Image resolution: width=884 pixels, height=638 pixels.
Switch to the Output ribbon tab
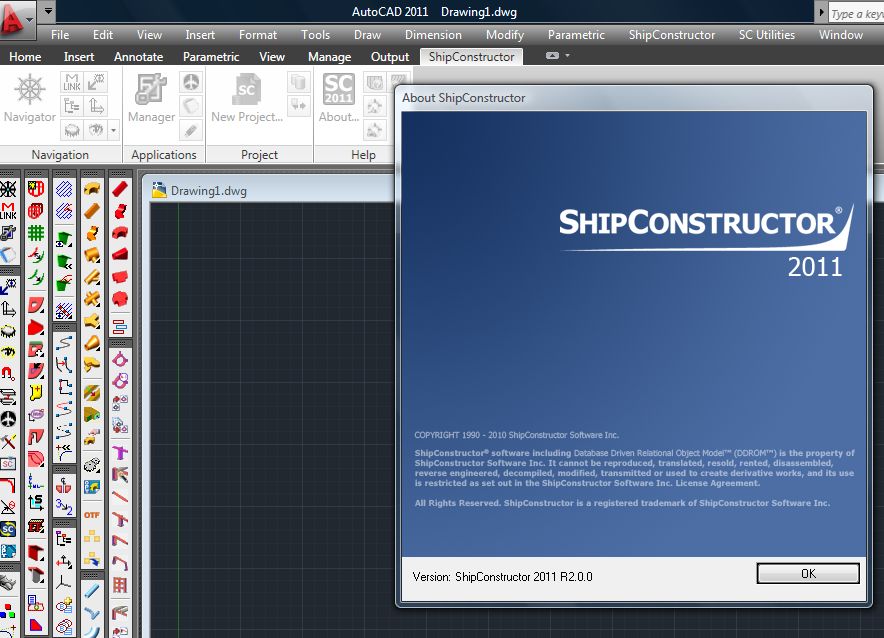point(390,56)
